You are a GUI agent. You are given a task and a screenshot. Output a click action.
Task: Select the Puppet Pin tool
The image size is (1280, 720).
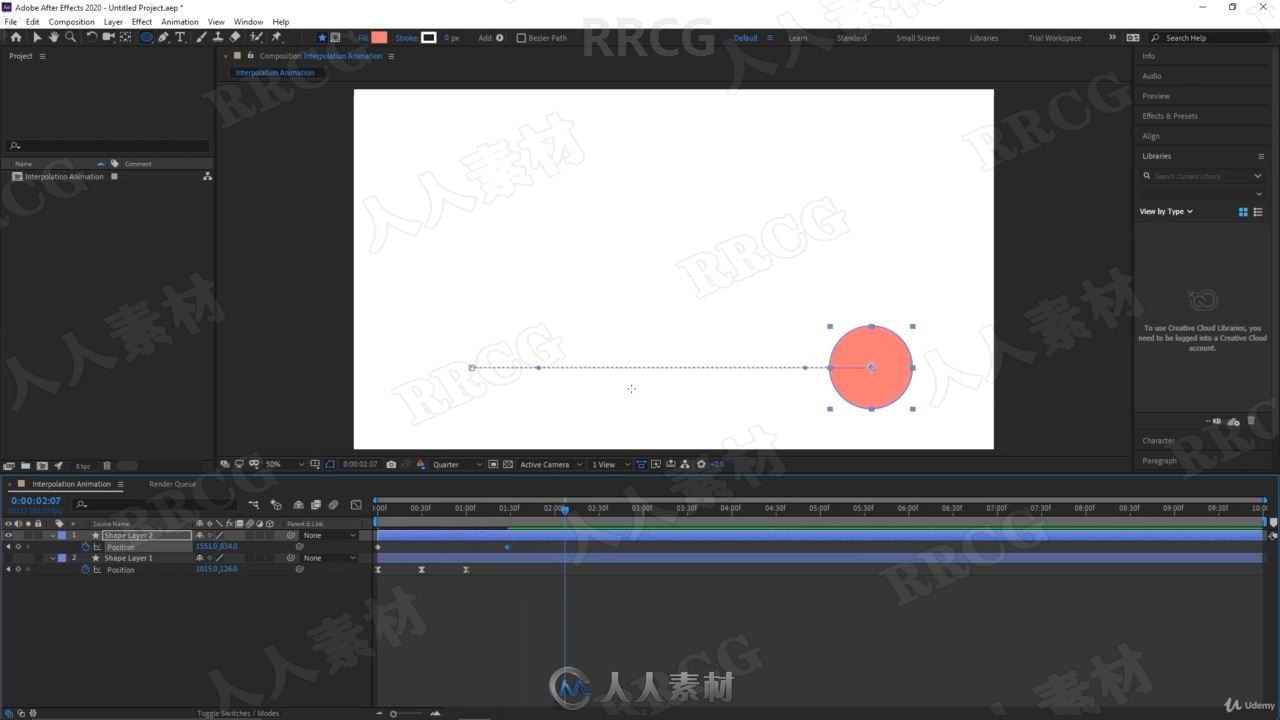(x=276, y=37)
